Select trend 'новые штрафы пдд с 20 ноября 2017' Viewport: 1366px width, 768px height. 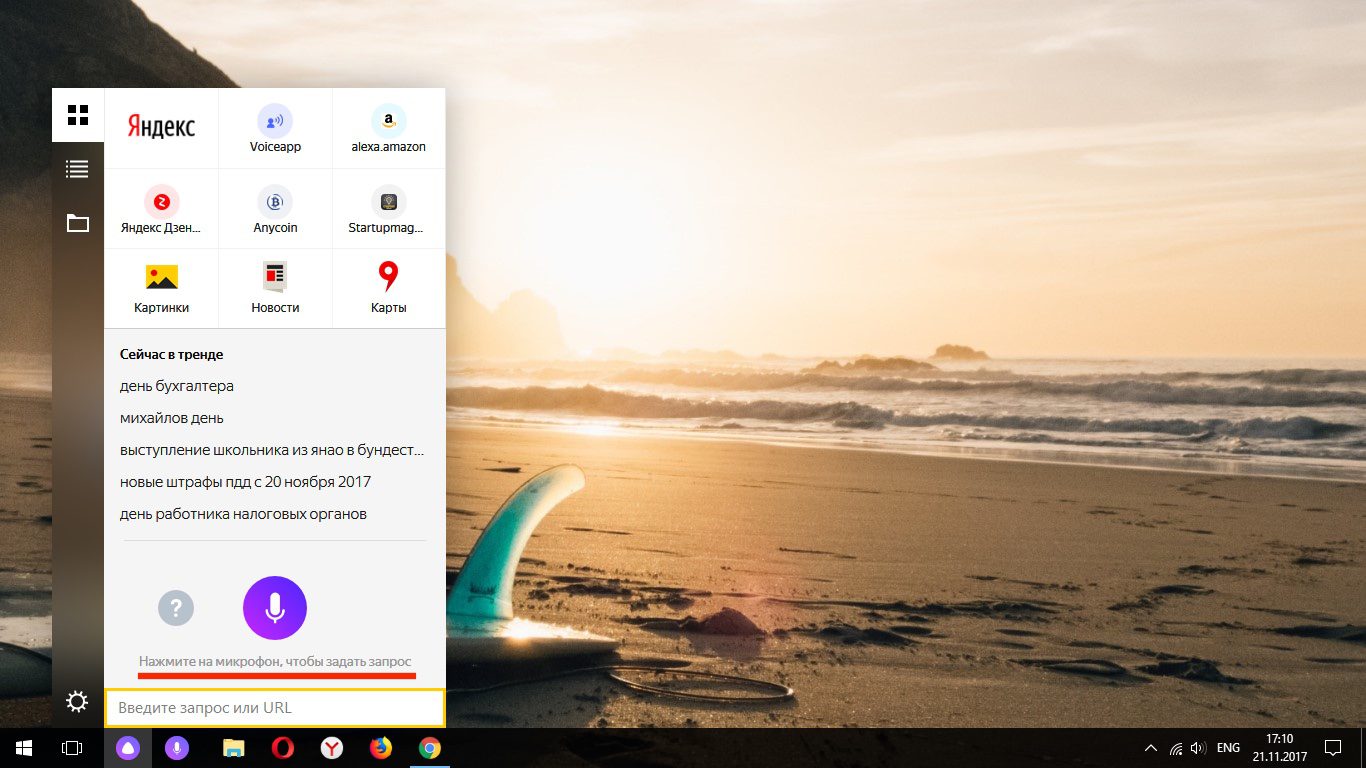point(246,482)
